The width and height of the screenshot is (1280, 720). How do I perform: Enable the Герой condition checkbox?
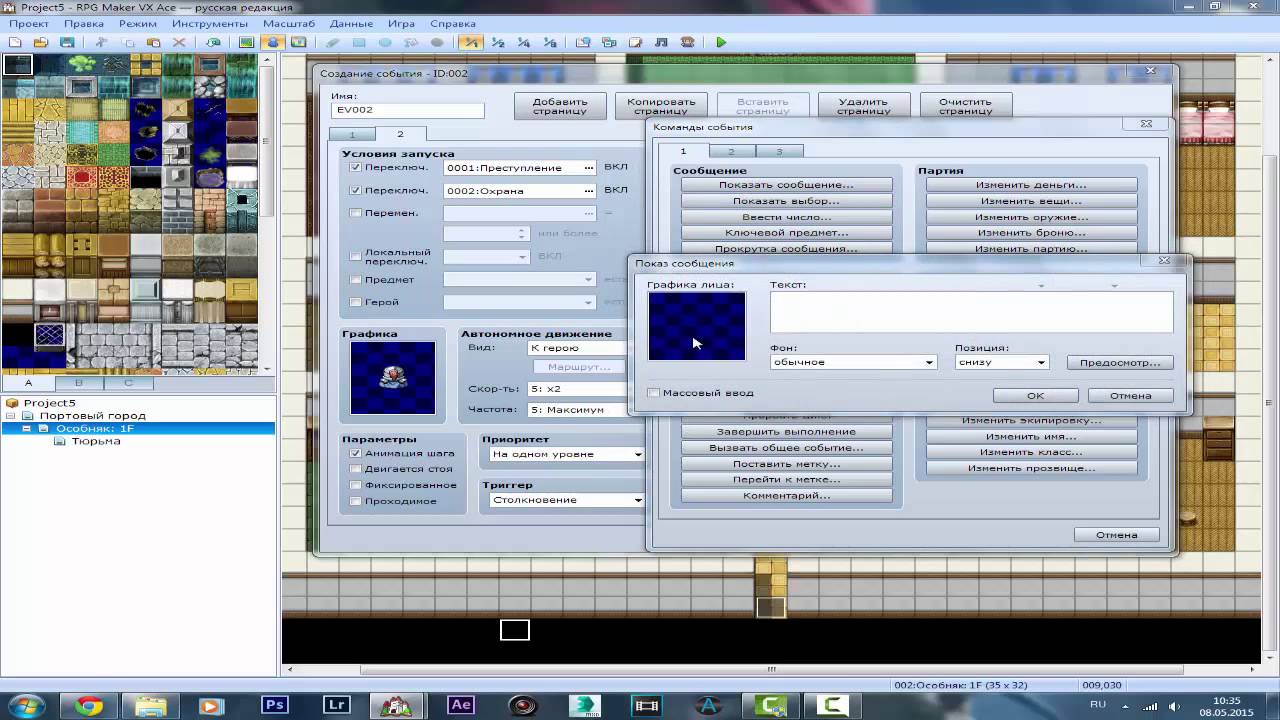pyautogui.click(x=355, y=302)
